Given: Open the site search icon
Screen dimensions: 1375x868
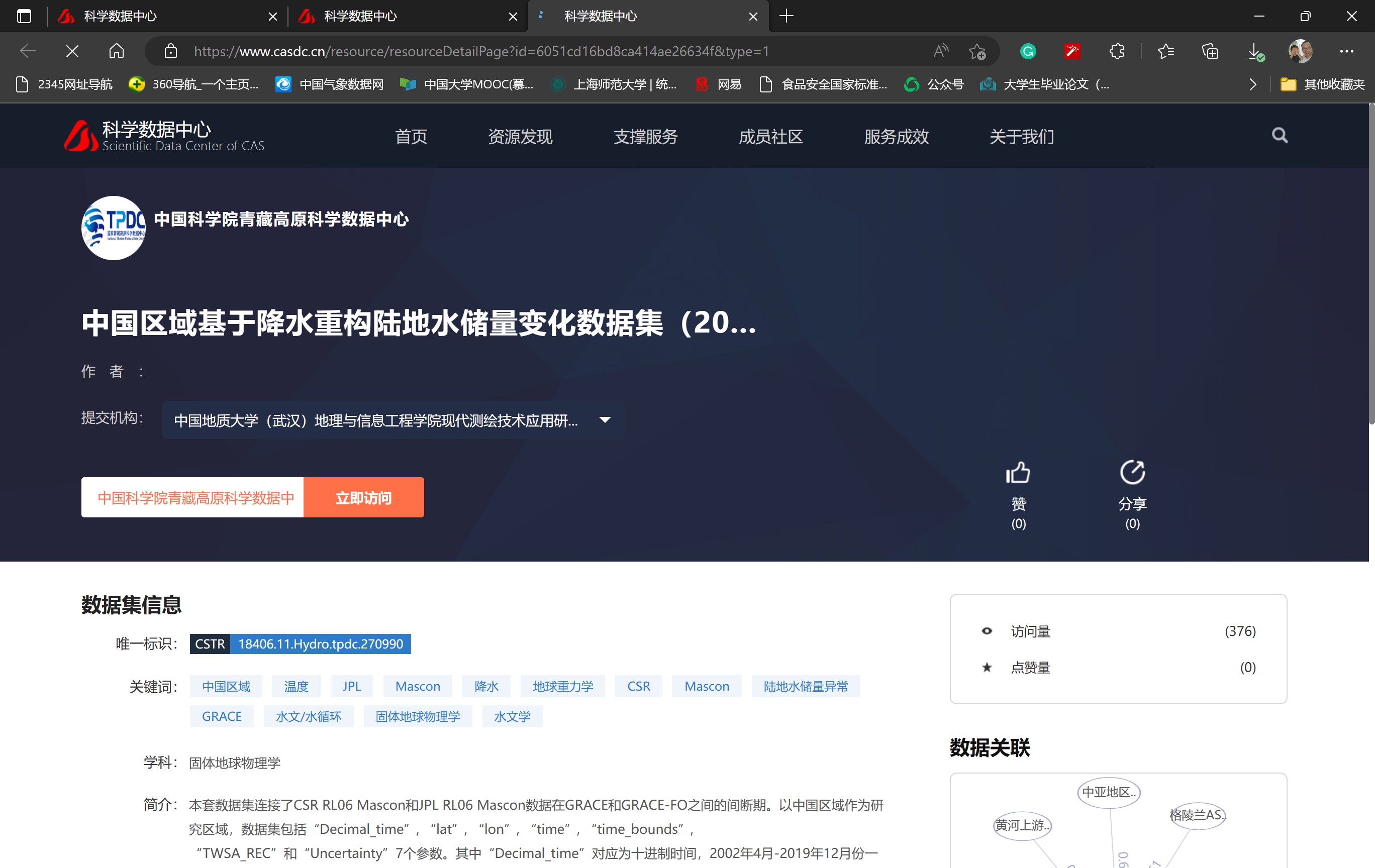Looking at the screenshot, I should [1279, 136].
